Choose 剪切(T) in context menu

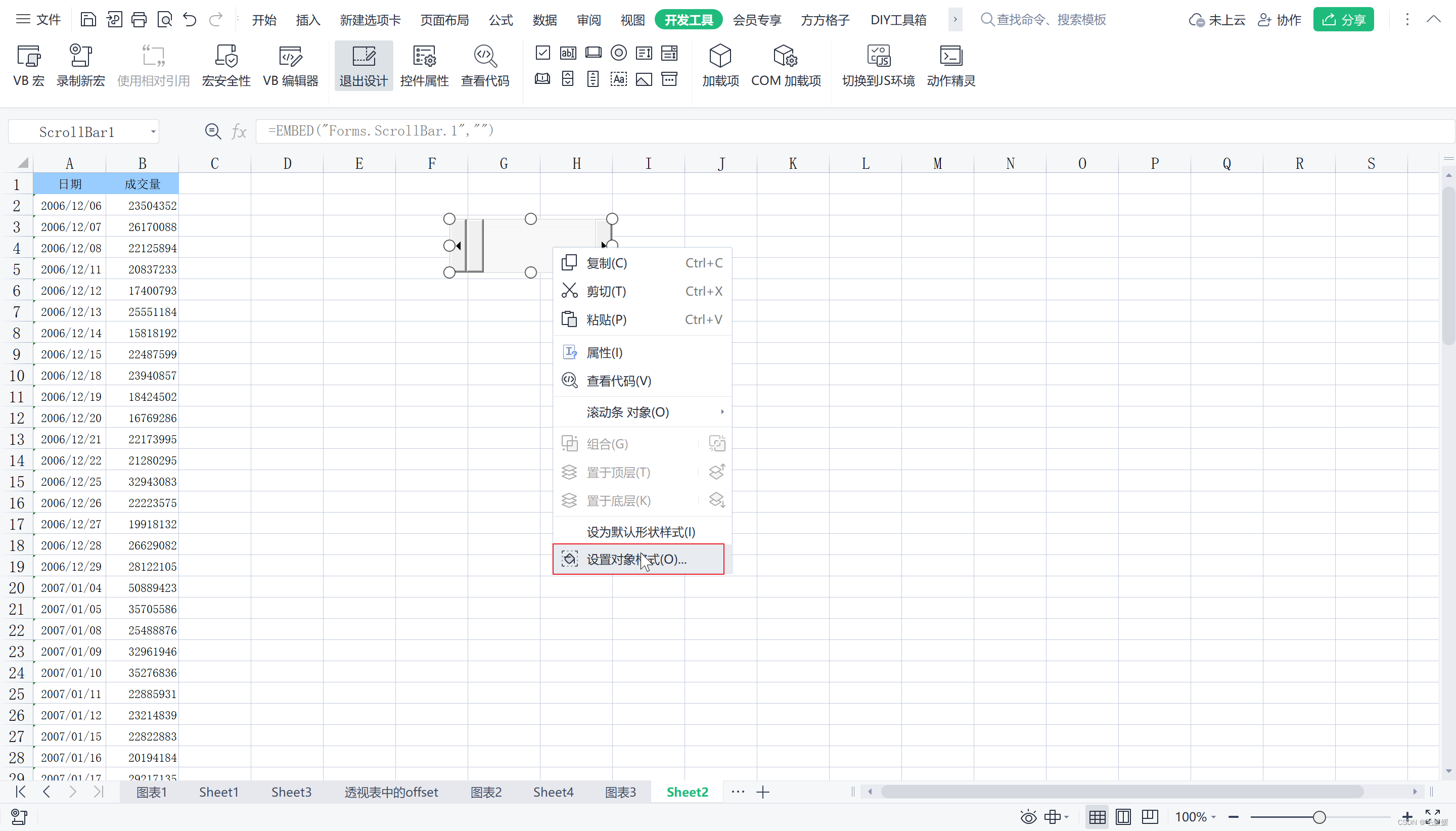click(642, 291)
